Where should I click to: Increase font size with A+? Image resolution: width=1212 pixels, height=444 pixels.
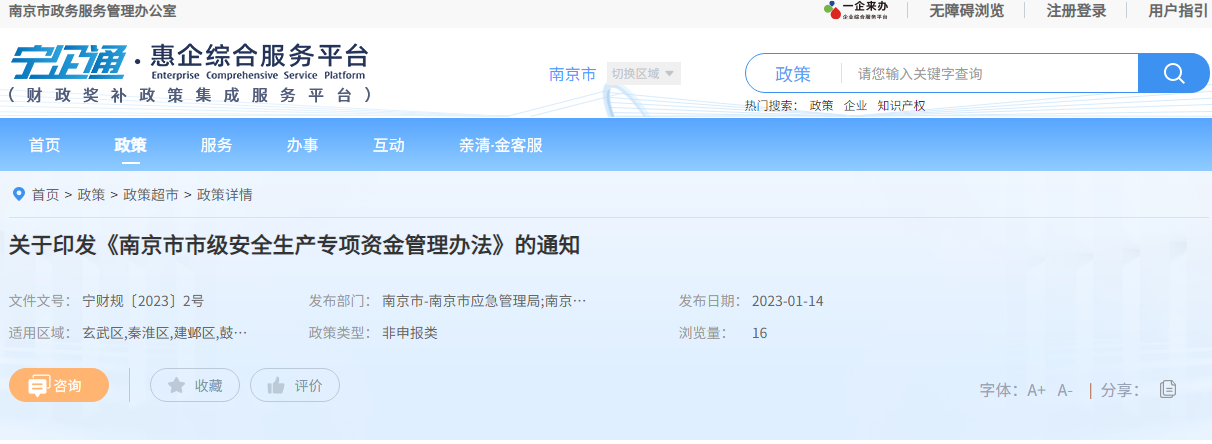click(1036, 390)
